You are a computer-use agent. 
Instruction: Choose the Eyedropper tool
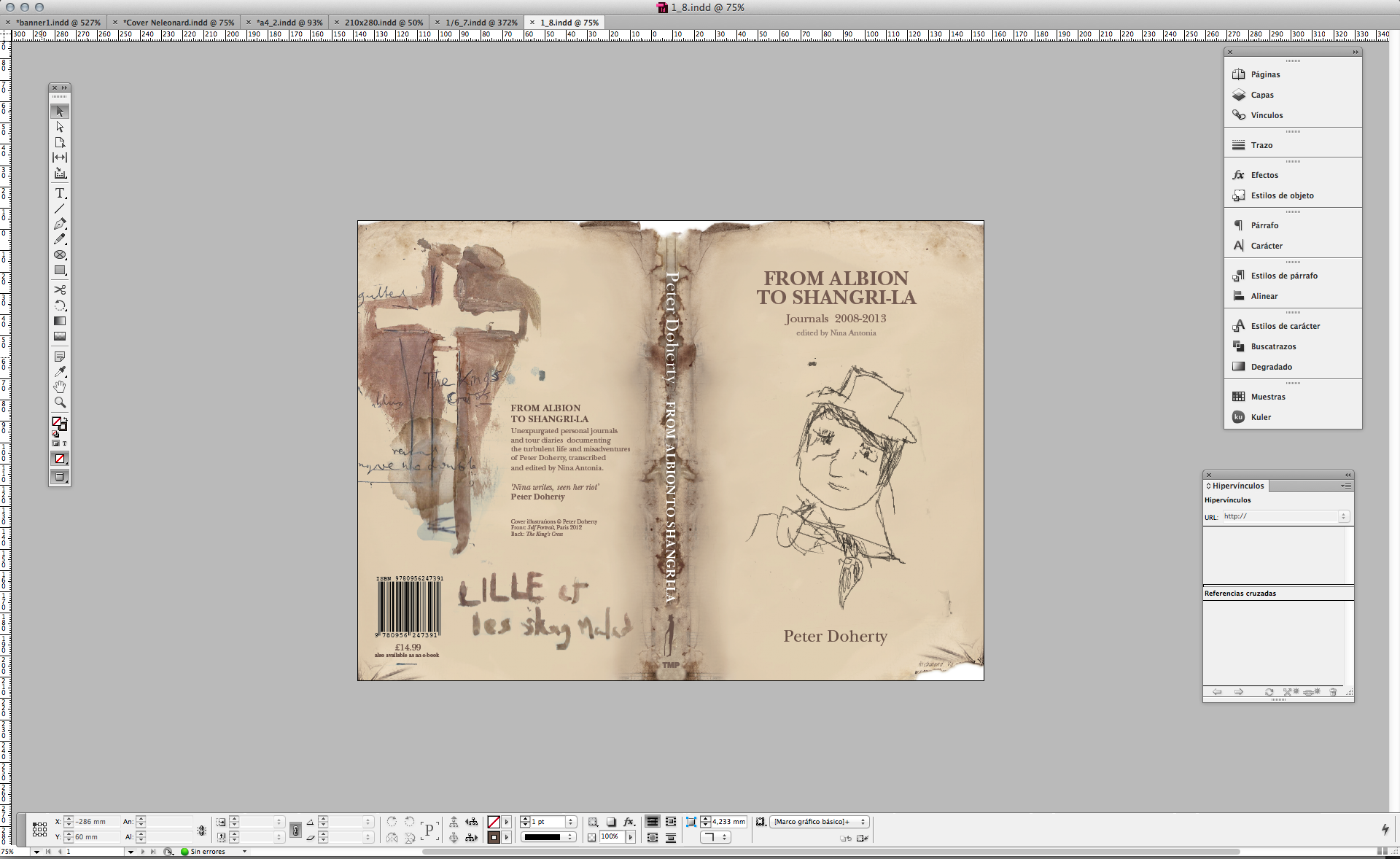click(x=60, y=371)
